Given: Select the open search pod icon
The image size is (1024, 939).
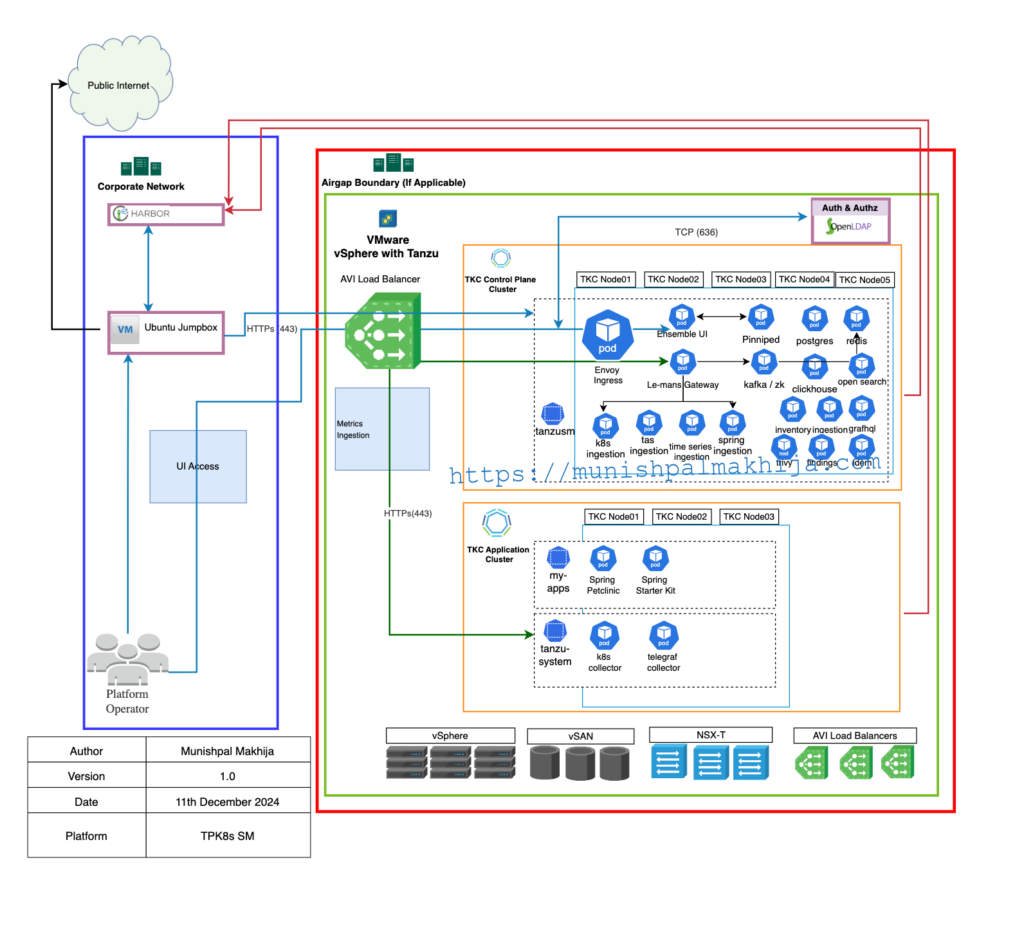Looking at the screenshot, I should (861, 366).
